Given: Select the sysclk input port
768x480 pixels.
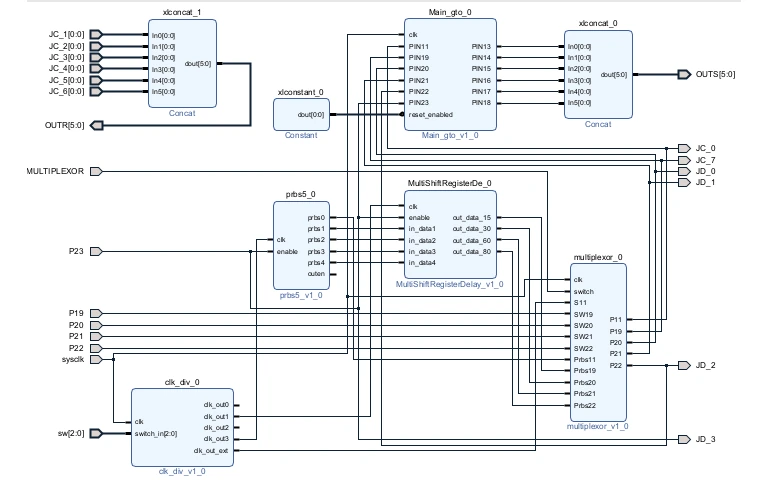Looking at the screenshot, I should pyautogui.click(x=96, y=360).
